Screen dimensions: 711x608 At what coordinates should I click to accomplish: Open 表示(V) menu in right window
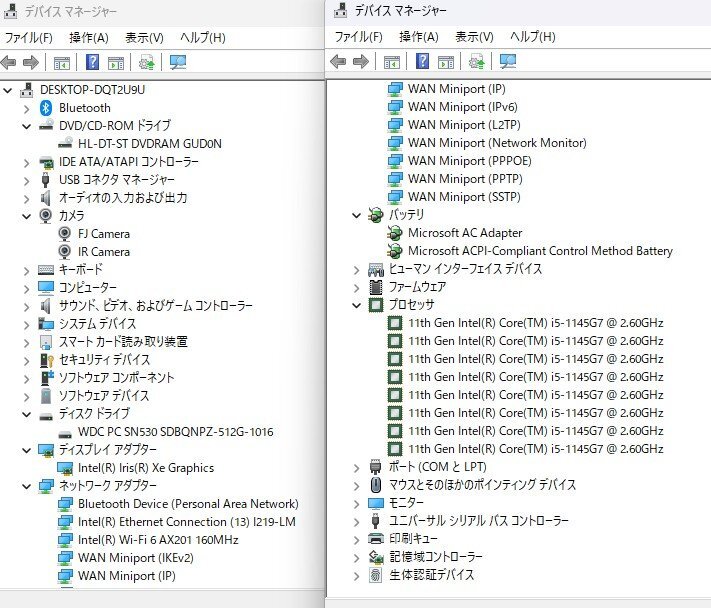(x=474, y=37)
